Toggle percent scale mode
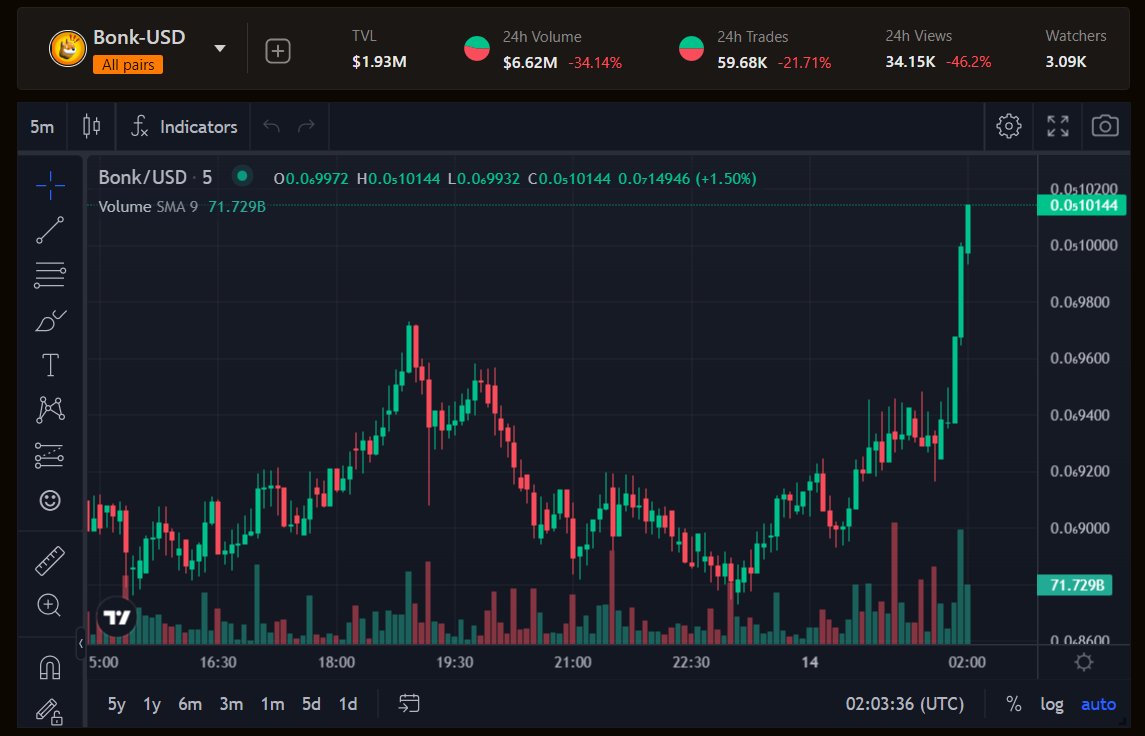The width and height of the screenshot is (1145, 736). pyautogui.click(x=1014, y=704)
